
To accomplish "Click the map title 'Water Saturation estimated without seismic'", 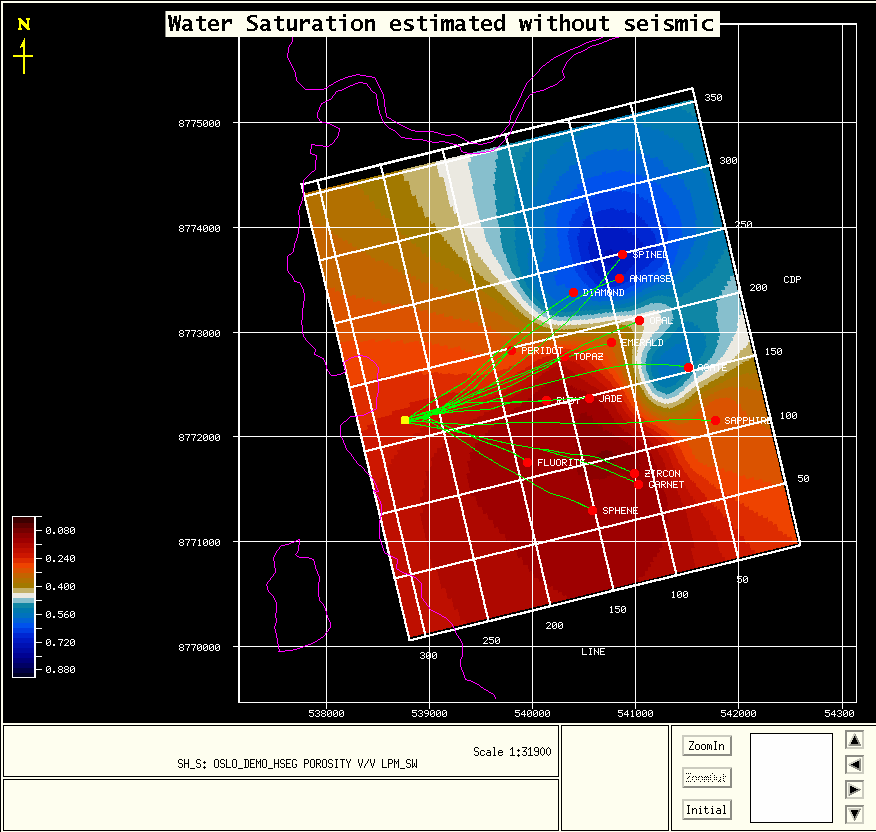I will tap(441, 24).
